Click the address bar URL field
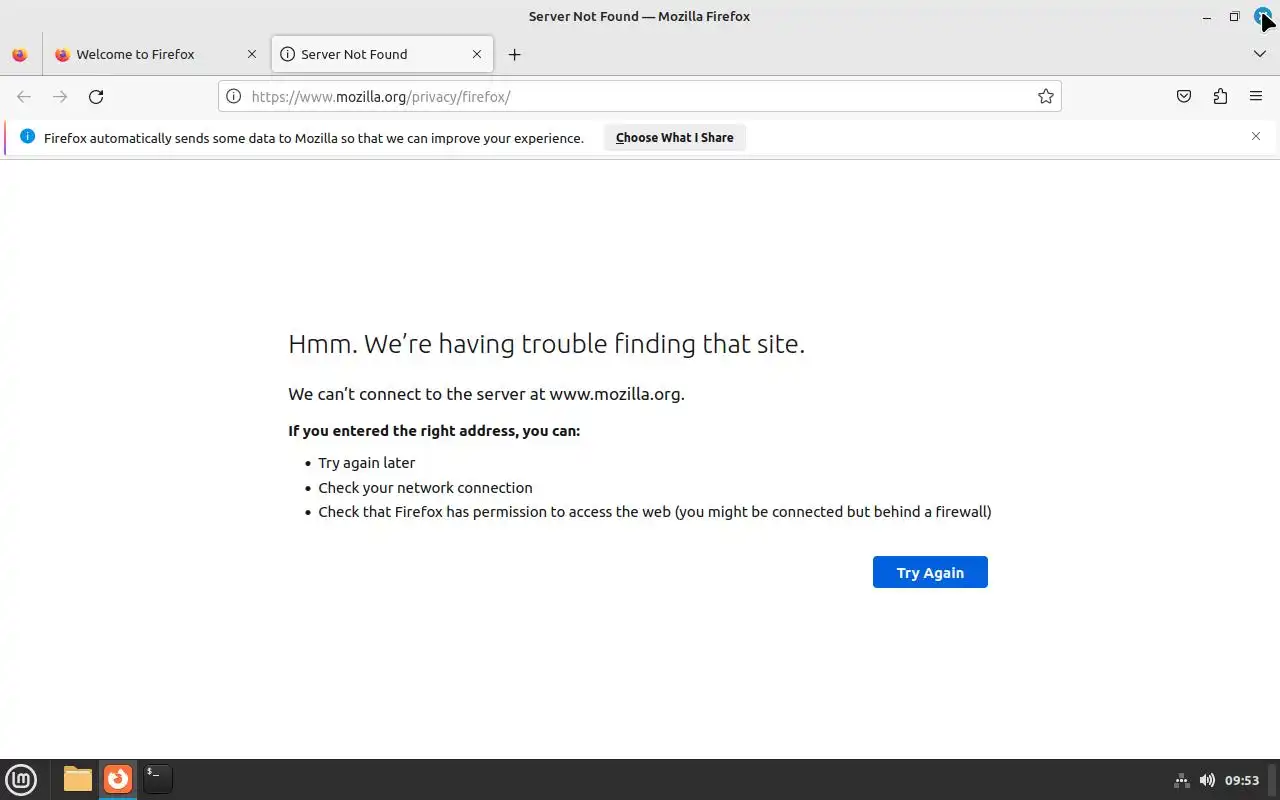 coord(640,96)
